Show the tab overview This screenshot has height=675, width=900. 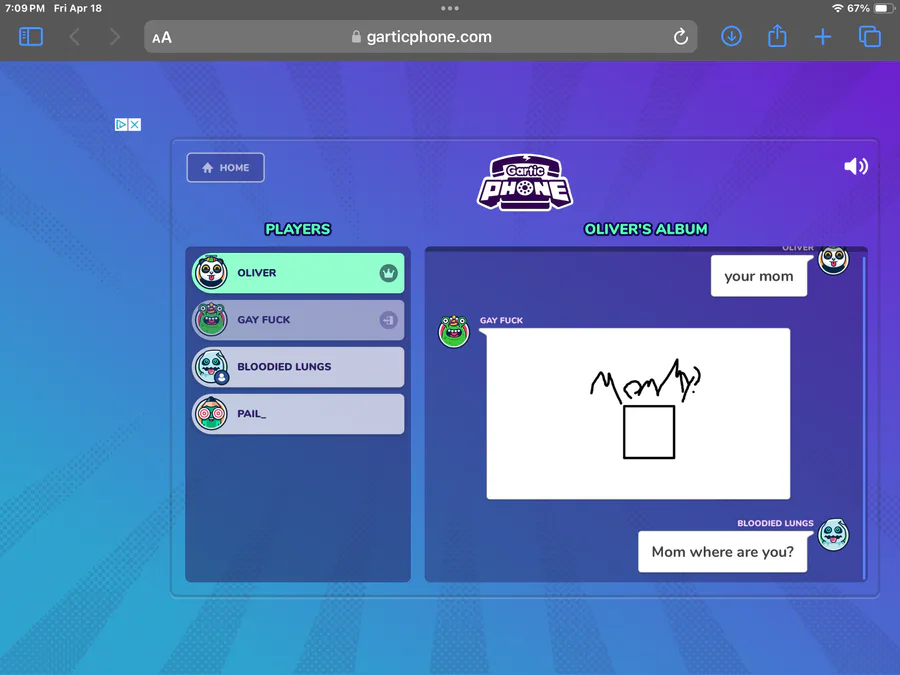pos(870,37)
